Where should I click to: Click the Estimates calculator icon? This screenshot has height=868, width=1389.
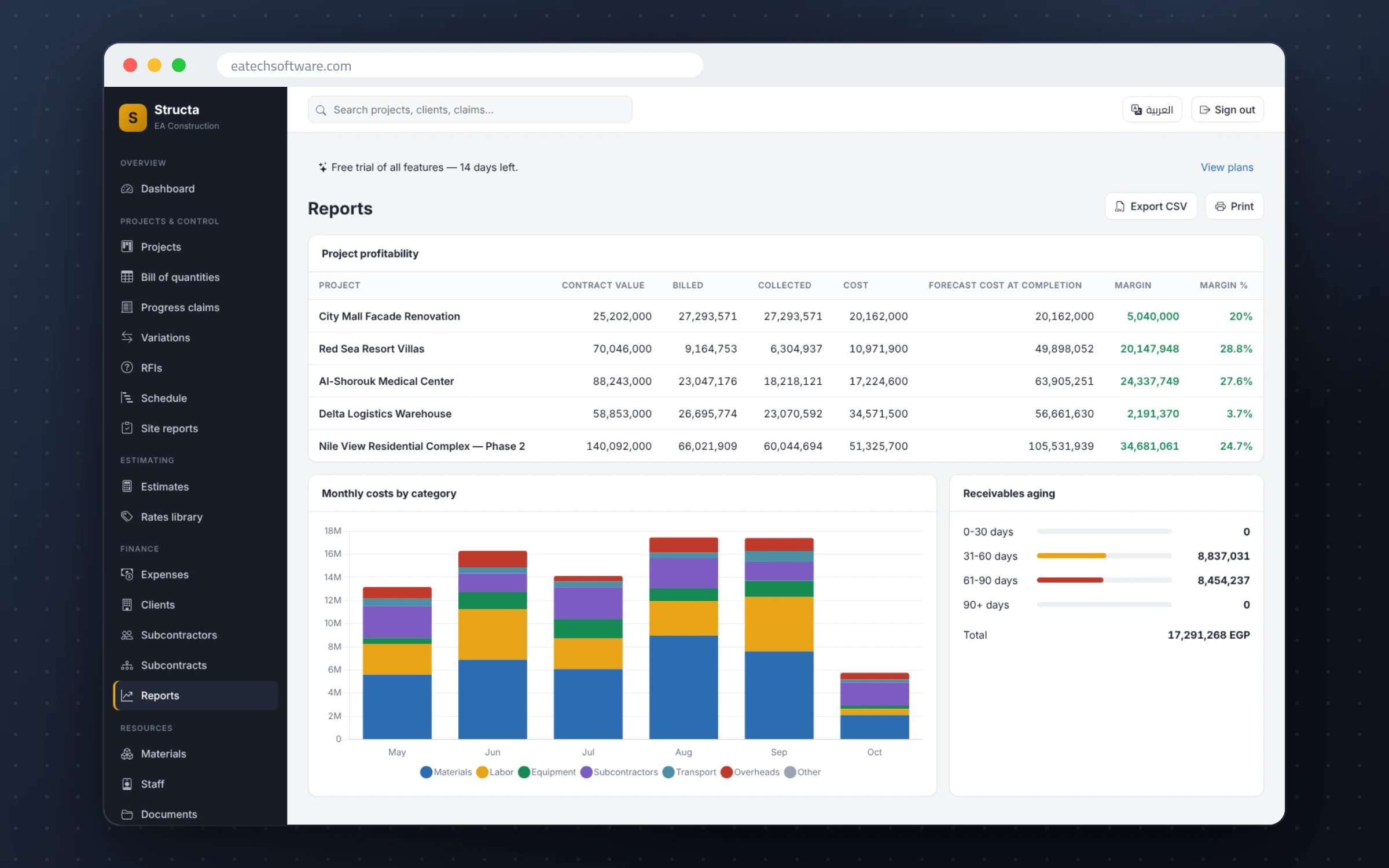tap(127, 487)
